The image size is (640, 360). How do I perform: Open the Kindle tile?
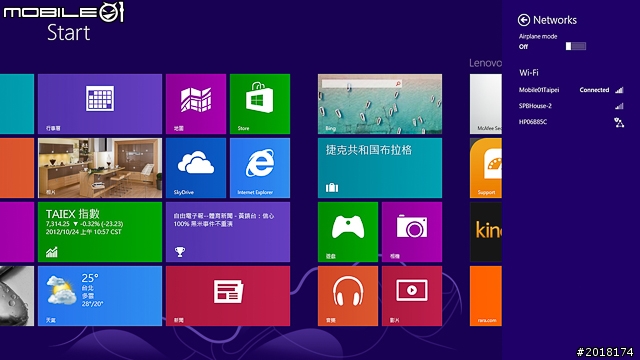coord(486,232)
